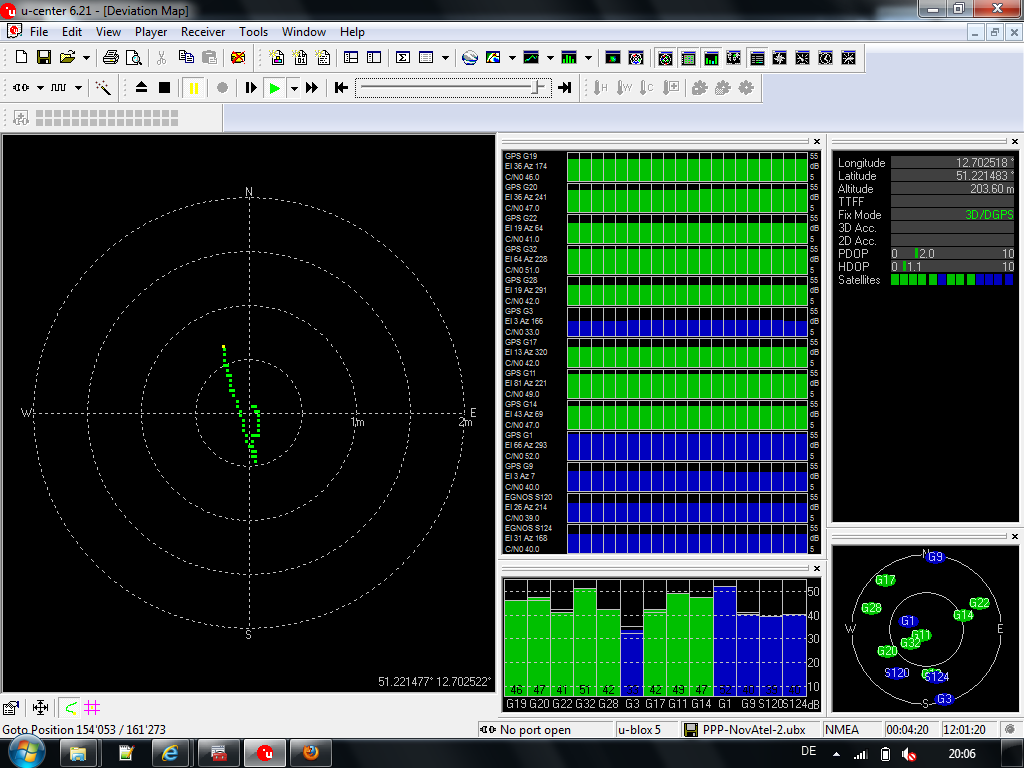This screenshot has width=1024, height=768.
Task: Toggle the track line display button
Action: pyautogui.click(x=70, y=708)
